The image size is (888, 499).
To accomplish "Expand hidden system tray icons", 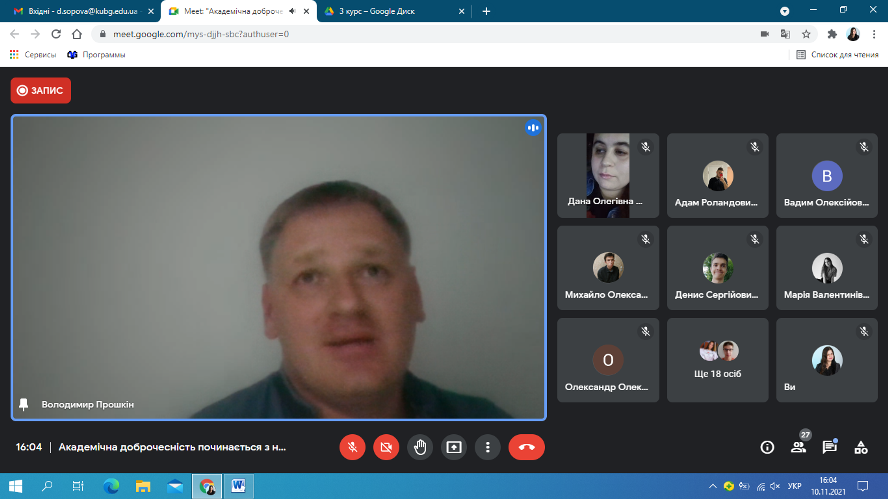I will coord(712,486).
